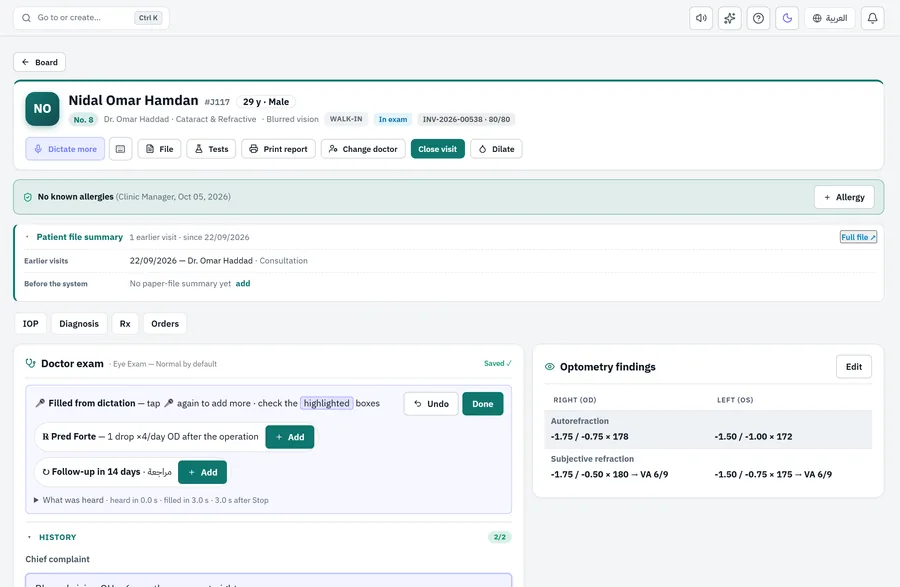Switch language to العربية
The width and height of the screenshot is (900, 587).
(830, 18)
